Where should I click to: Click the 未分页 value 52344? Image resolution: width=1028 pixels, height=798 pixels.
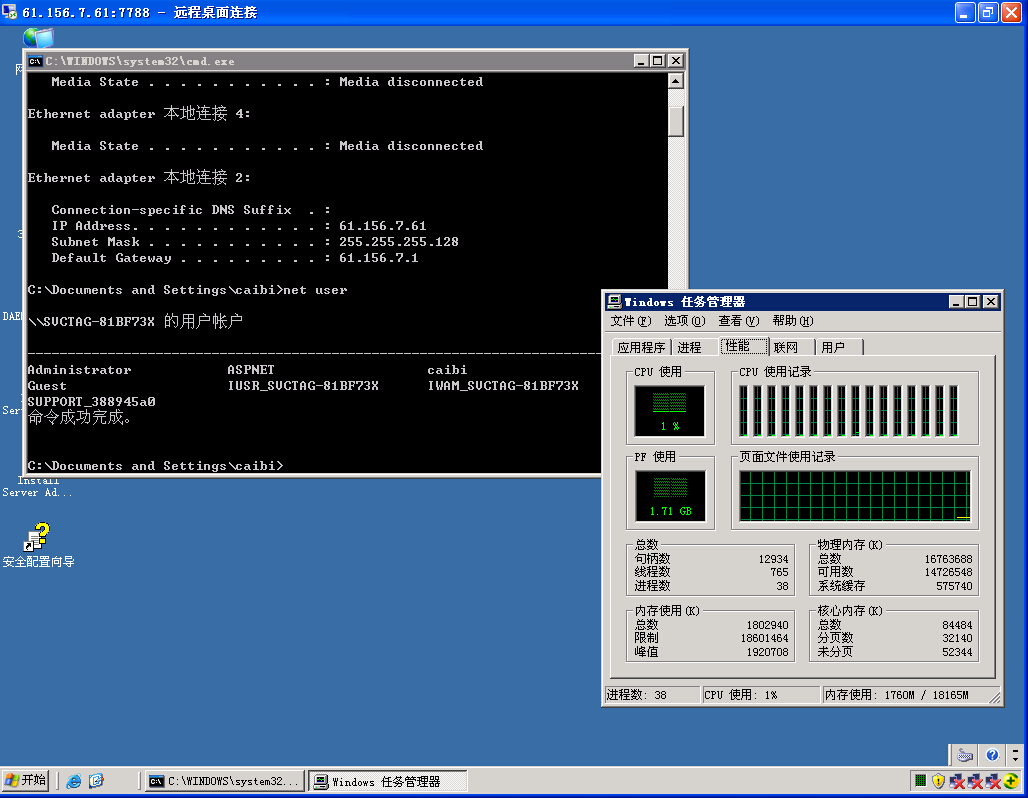point(957,652)
